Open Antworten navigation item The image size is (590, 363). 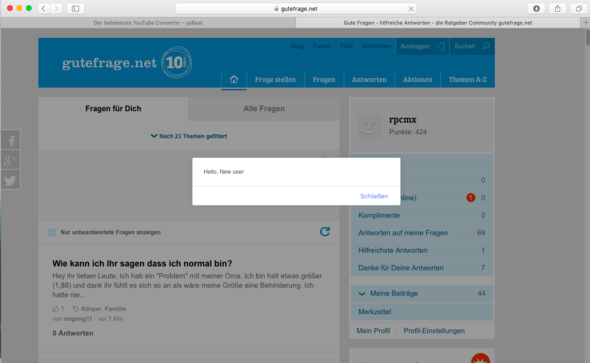(369, 79)
